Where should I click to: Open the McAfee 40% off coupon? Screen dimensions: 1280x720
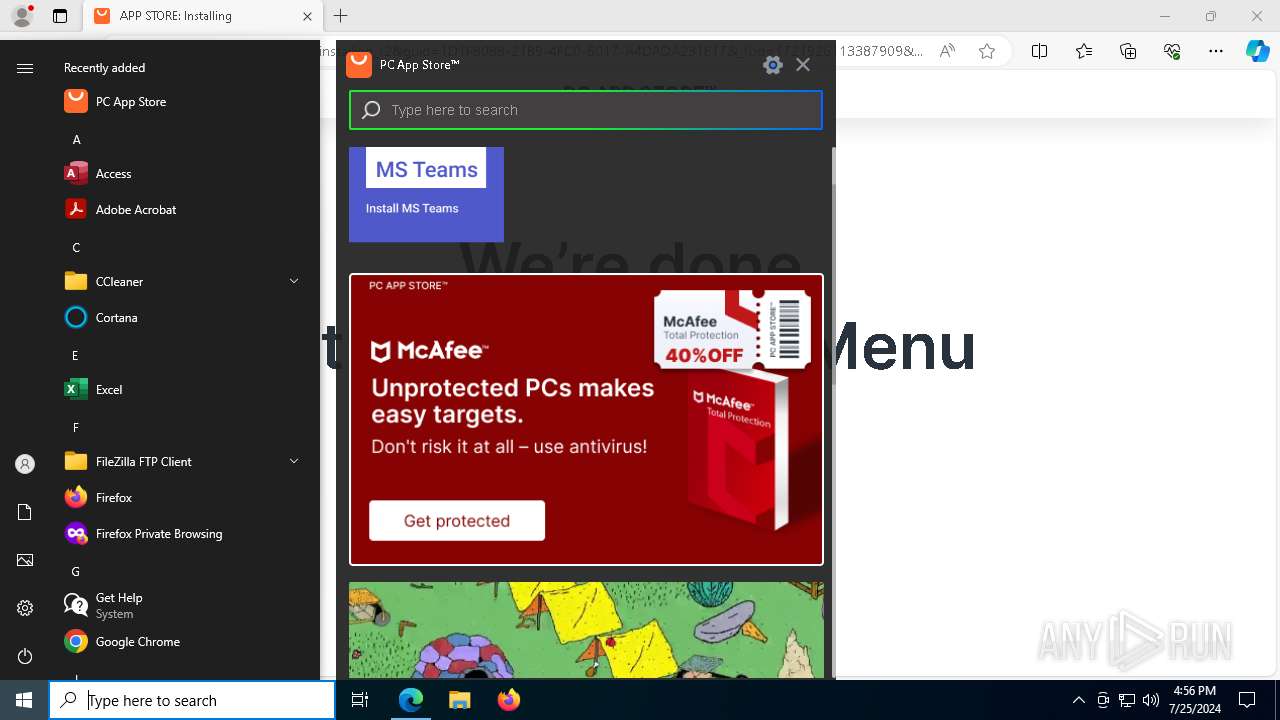click(732, 329)
